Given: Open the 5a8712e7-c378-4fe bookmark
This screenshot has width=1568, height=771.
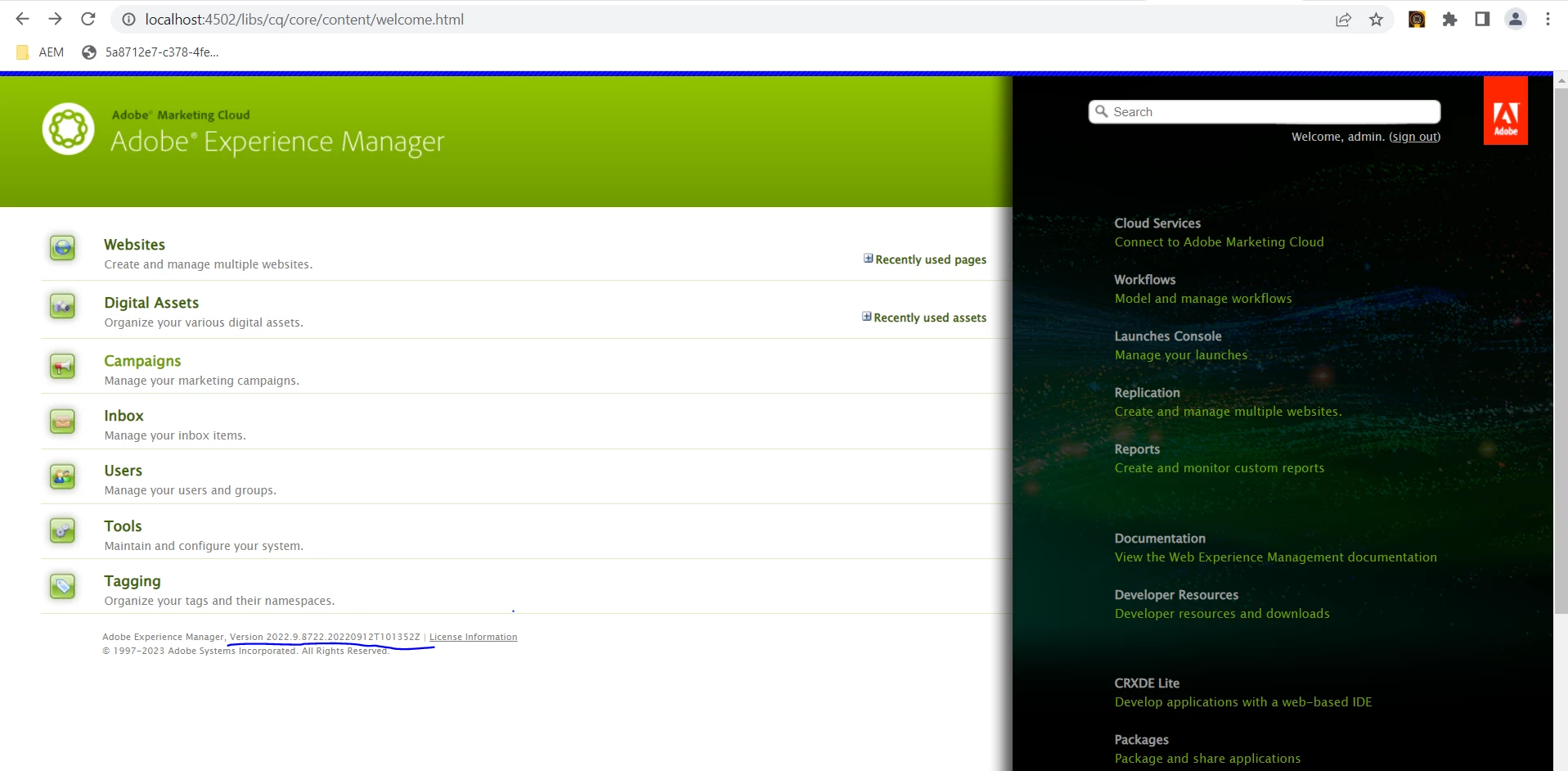Looking at the screenshot, I should click(x=151, y=52).
